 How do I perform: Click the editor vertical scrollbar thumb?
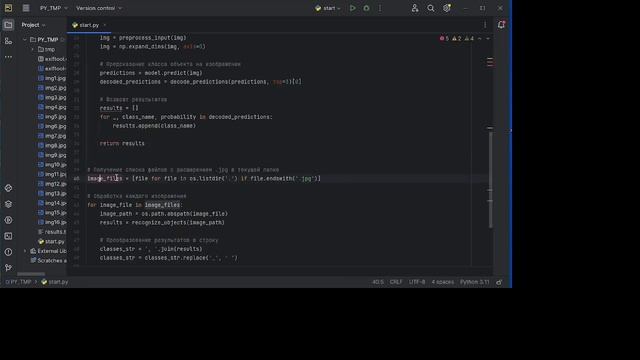pos(490,179)
